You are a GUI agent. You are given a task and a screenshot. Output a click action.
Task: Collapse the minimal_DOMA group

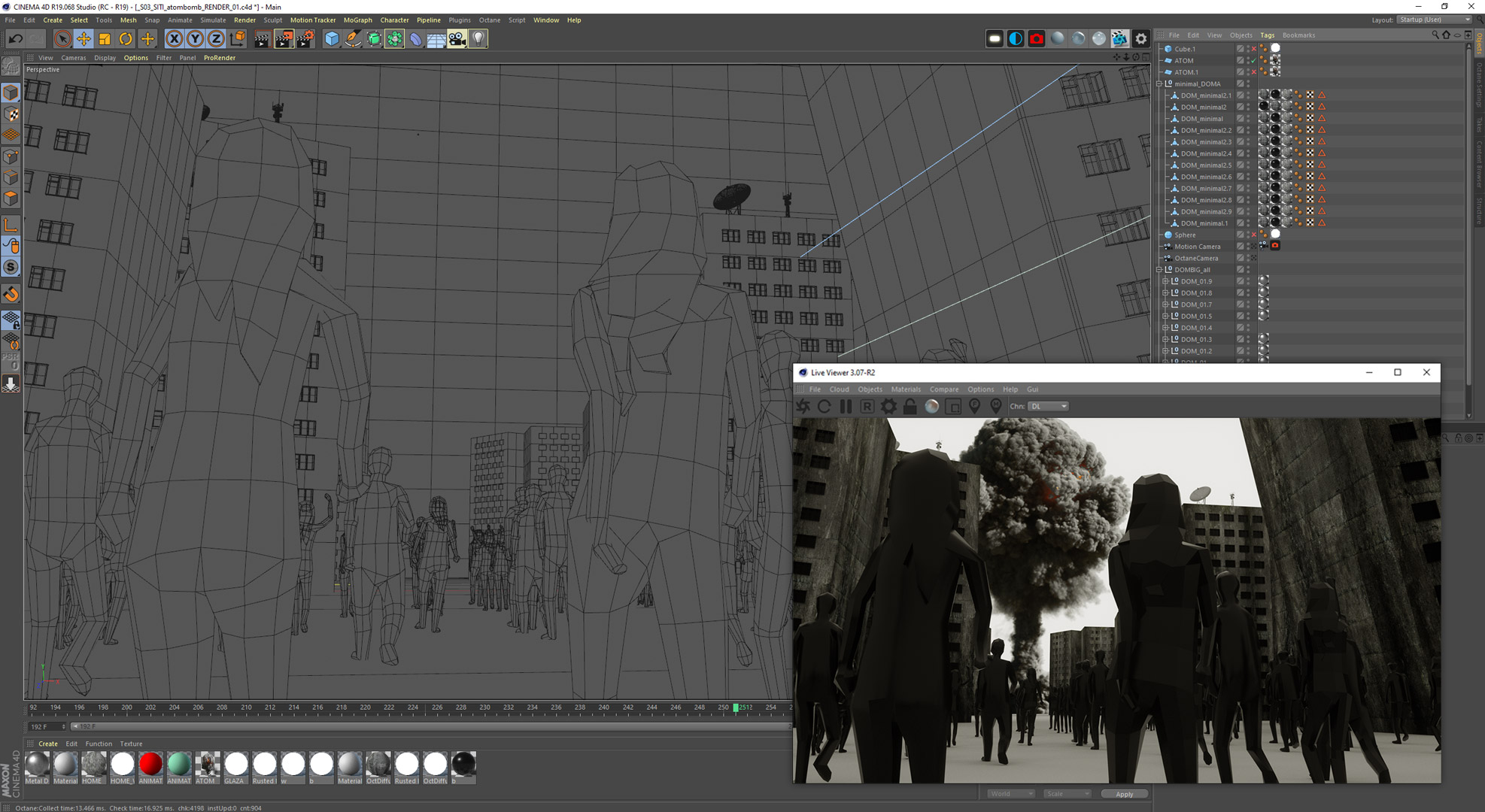[1159, 84]
